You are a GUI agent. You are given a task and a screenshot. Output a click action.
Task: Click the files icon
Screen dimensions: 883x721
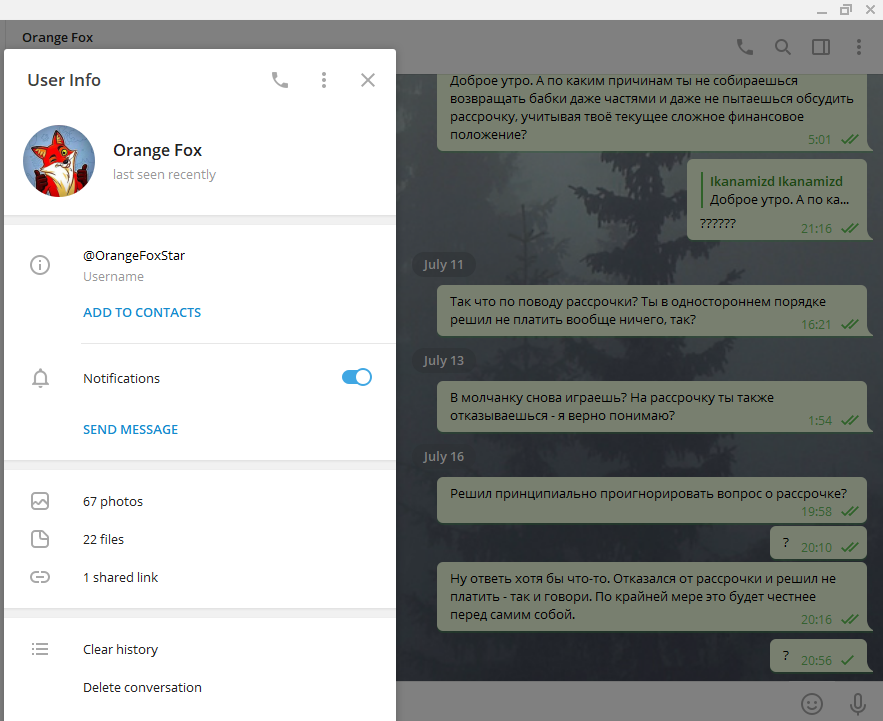(x=40, y=540)
